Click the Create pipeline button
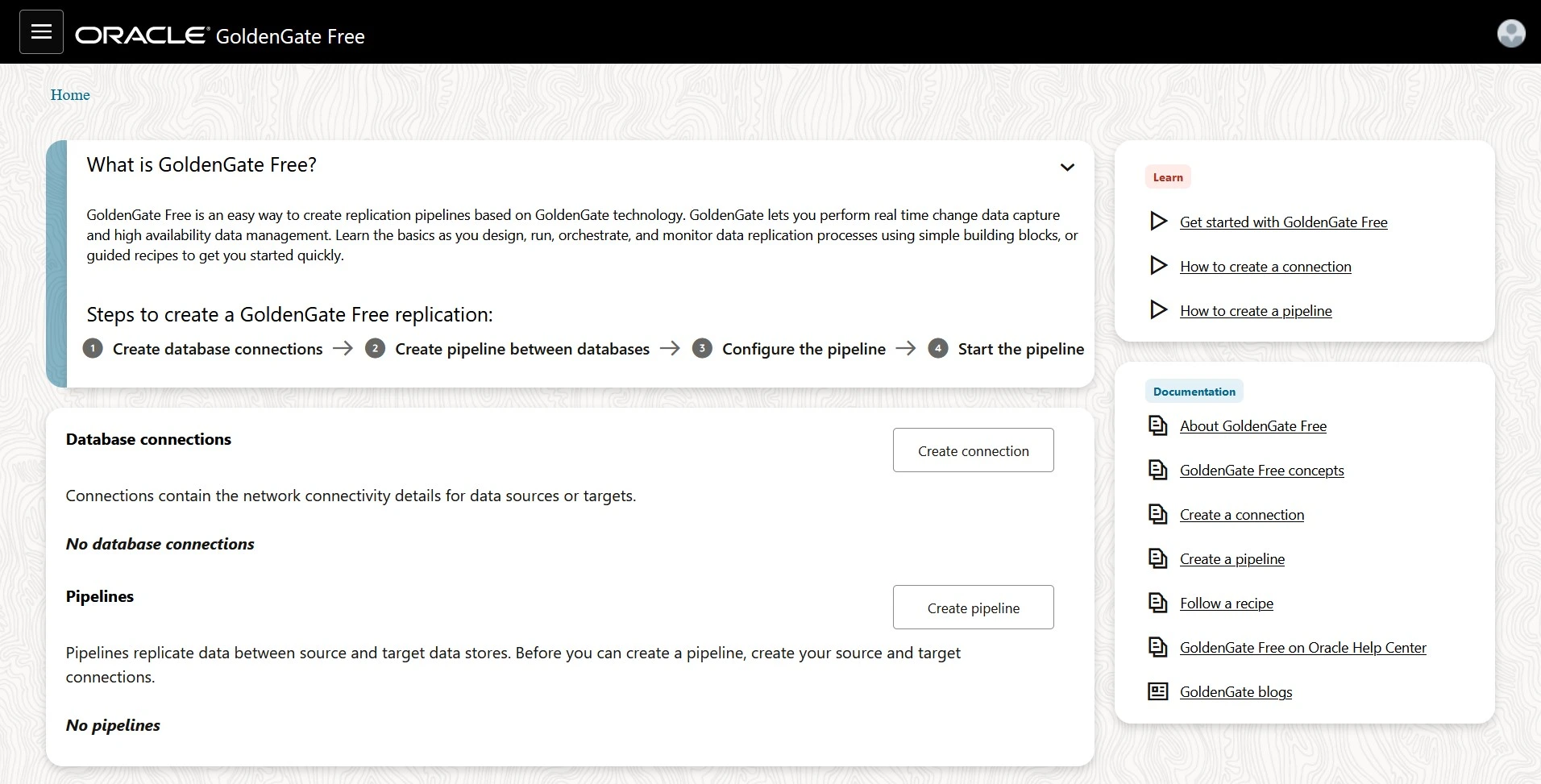Image resolution: width=1541 pixels, height=784 pixels. click(x=973, y=608)
